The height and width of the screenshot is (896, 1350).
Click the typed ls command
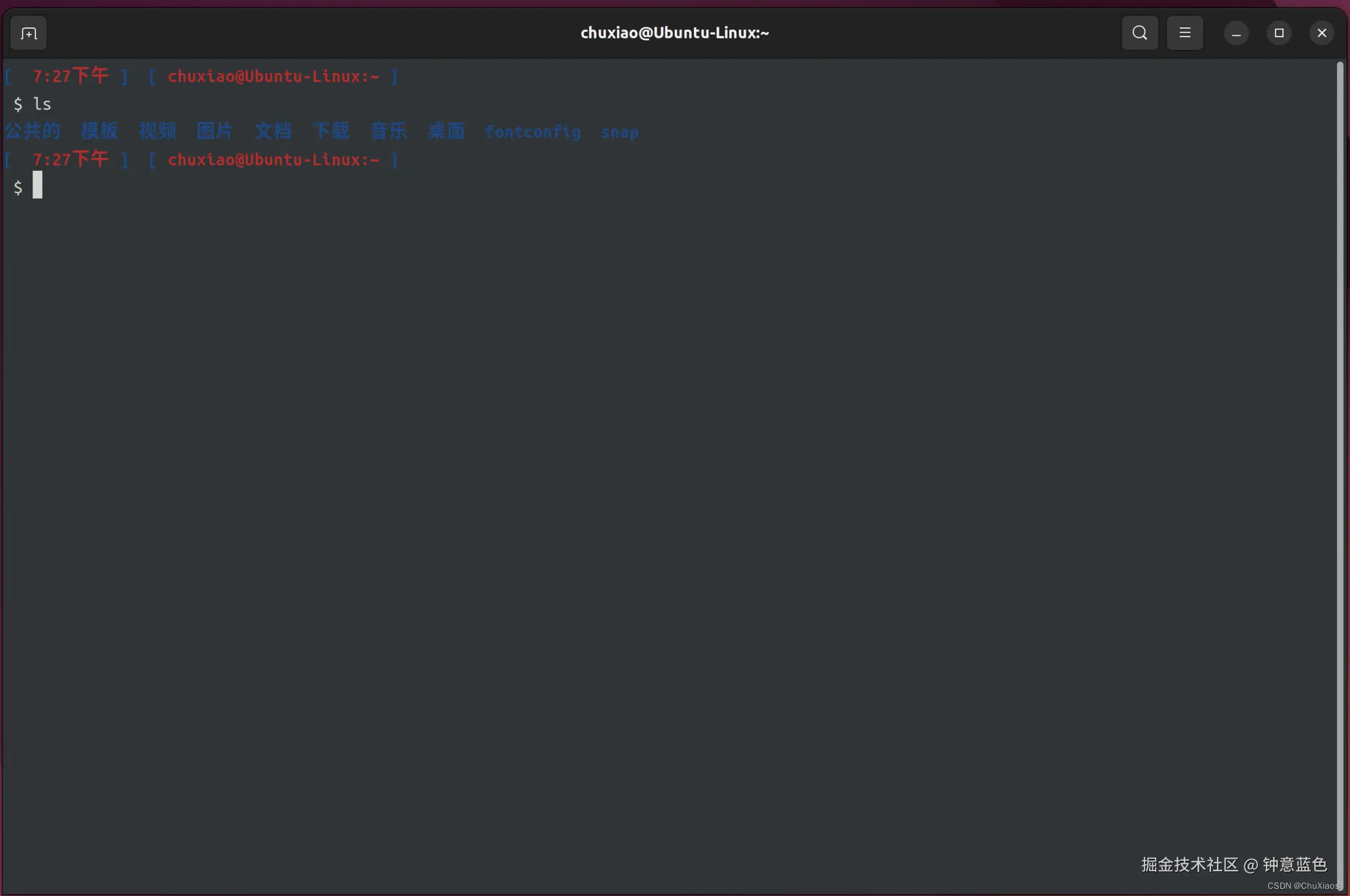click(42, 104)
